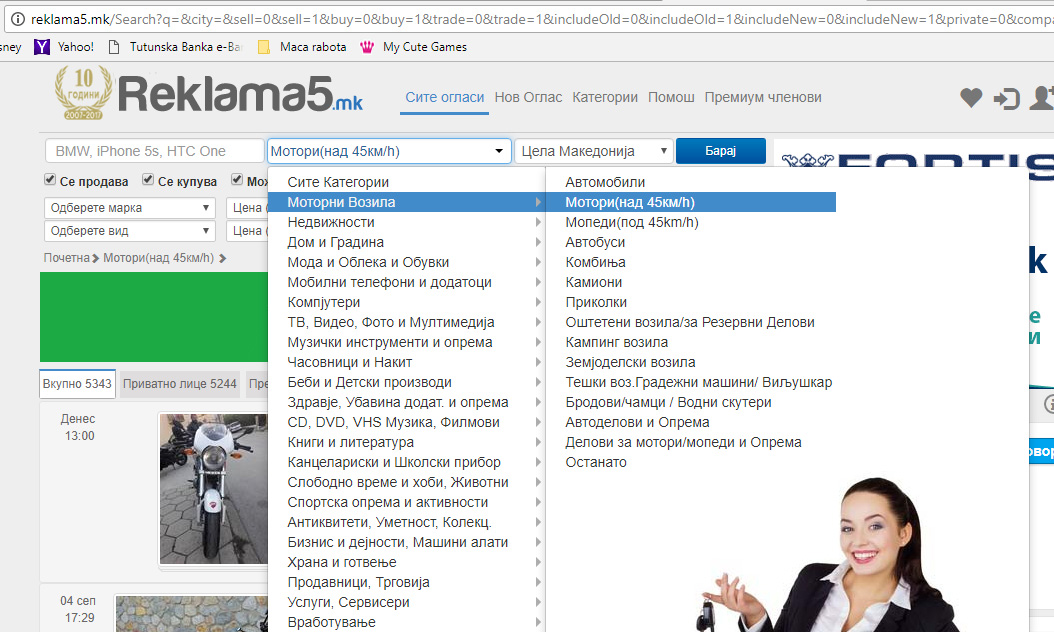Open the Yahoo! bookmark

coord(65,46)
